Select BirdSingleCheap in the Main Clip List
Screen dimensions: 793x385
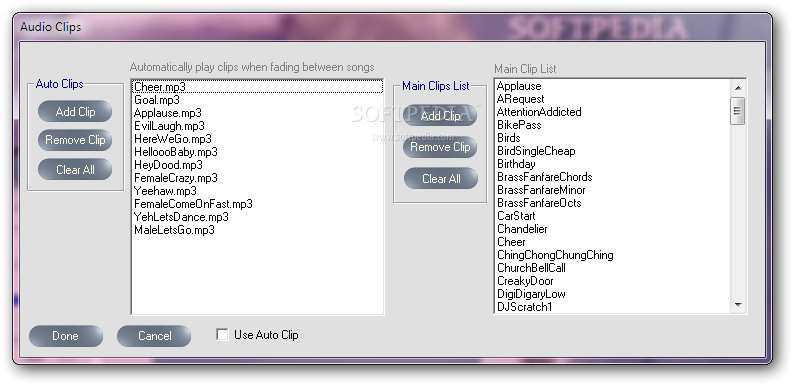point(613,151)
